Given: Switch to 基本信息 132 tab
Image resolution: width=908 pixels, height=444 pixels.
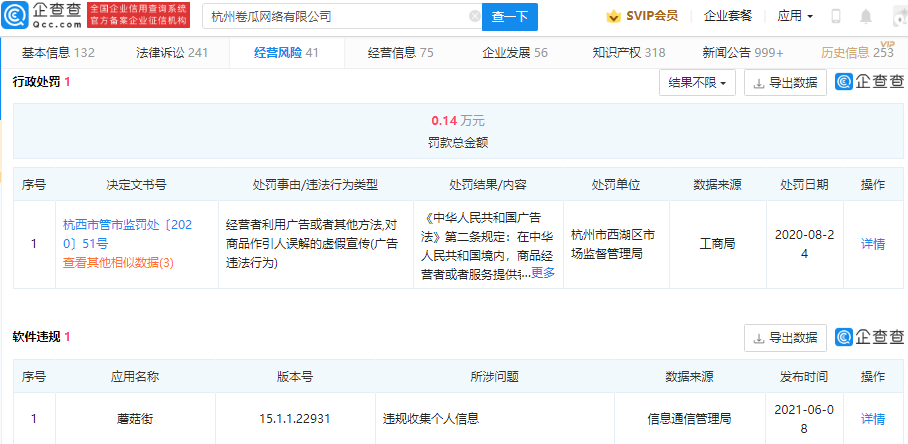Looking at the screenshot, I should click(58, 53).
